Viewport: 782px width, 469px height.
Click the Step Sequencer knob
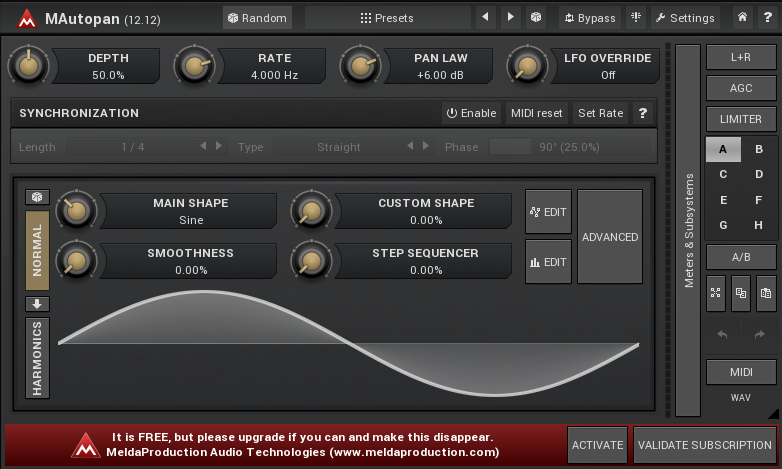point(311,260)
